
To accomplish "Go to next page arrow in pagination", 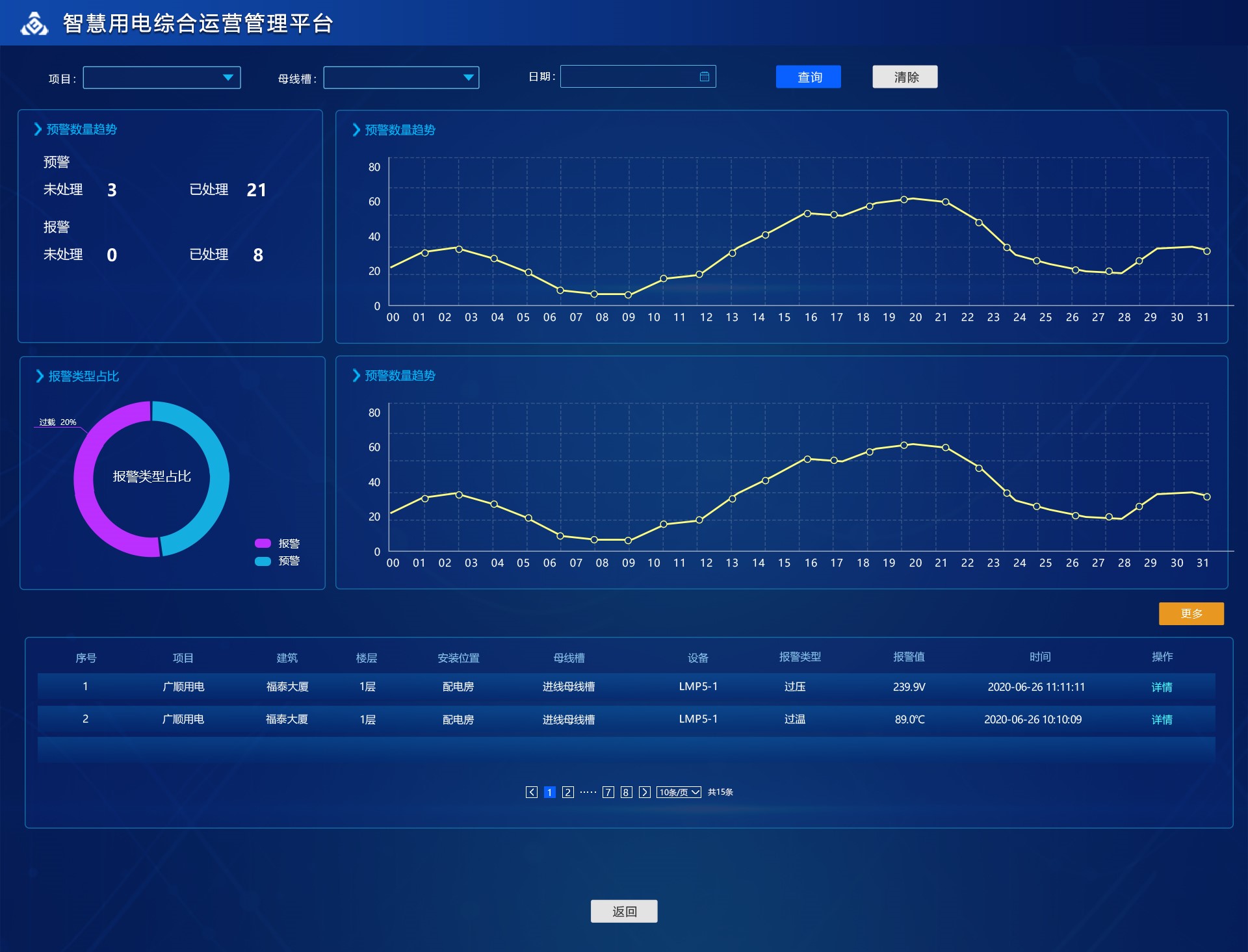I will pos(644,792).
